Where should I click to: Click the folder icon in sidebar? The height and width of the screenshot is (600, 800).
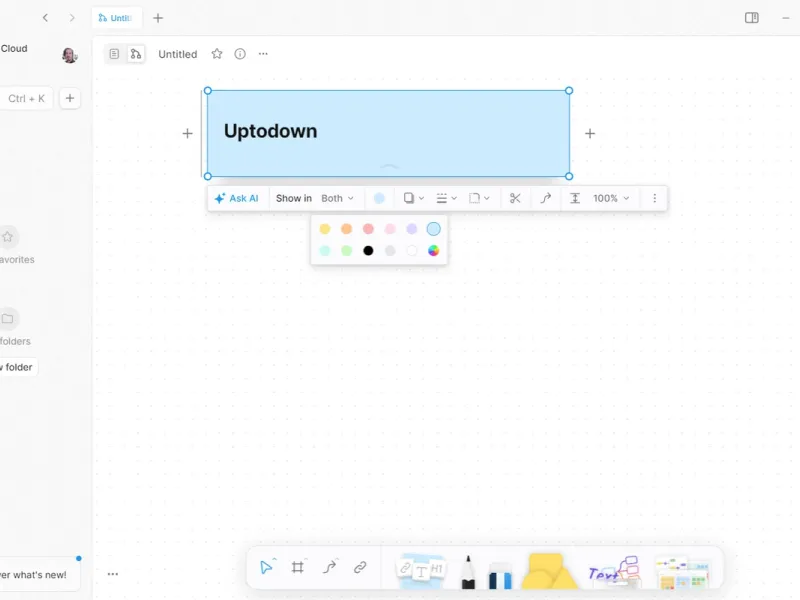coord(8,319)
